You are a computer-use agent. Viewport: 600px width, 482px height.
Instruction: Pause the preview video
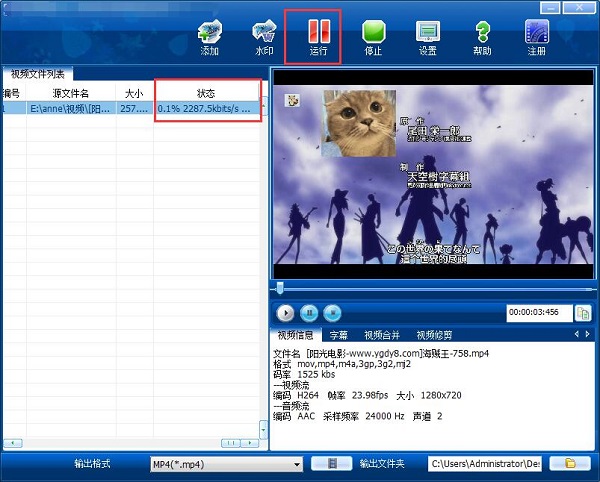pos(309,313)
